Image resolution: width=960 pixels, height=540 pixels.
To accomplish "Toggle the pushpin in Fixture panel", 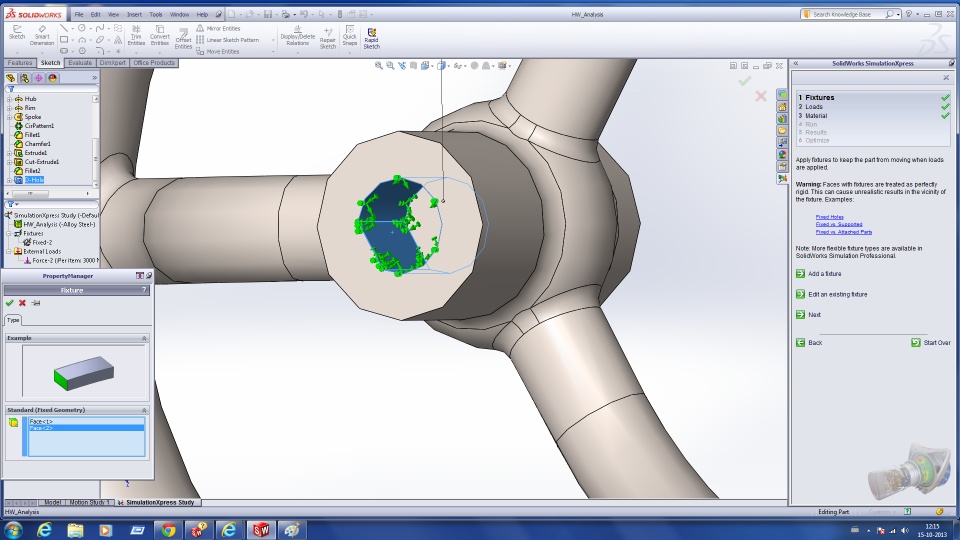I will (x=36, y=302).
